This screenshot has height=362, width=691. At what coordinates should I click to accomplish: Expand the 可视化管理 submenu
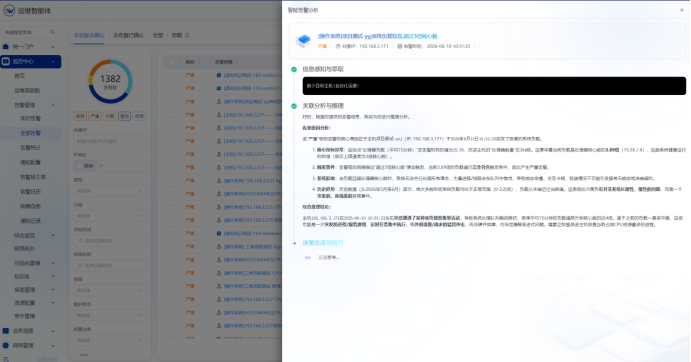pos(53,263)
